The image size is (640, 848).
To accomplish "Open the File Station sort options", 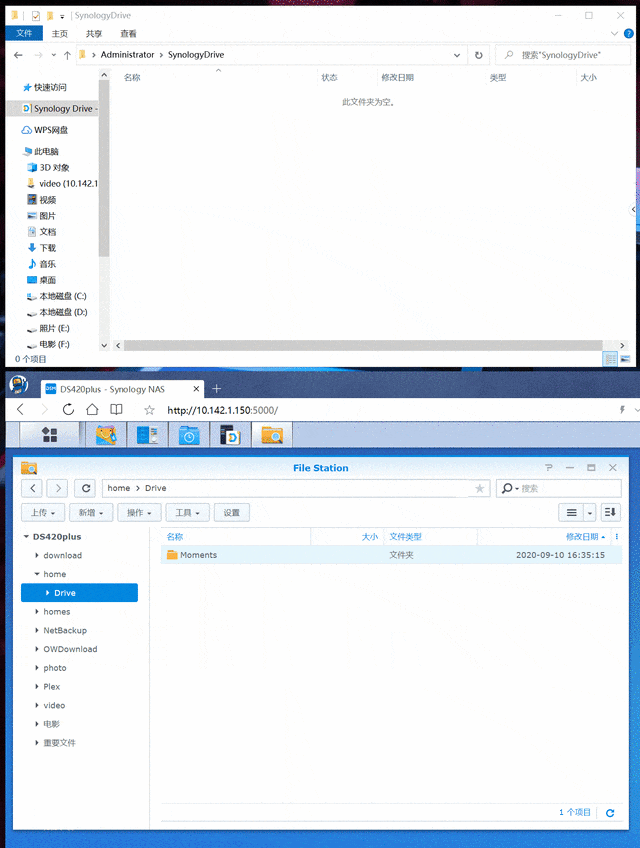I will 610,512.
